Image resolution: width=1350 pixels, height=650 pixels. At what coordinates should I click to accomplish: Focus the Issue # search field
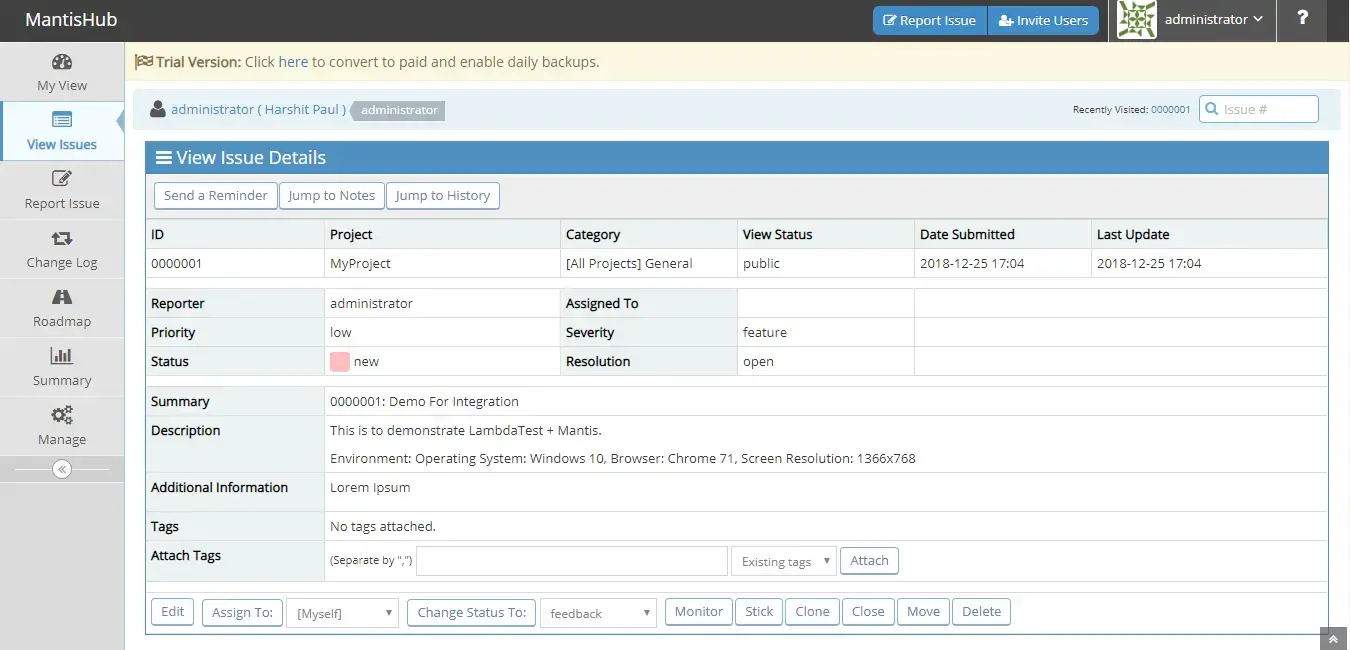1267,109
